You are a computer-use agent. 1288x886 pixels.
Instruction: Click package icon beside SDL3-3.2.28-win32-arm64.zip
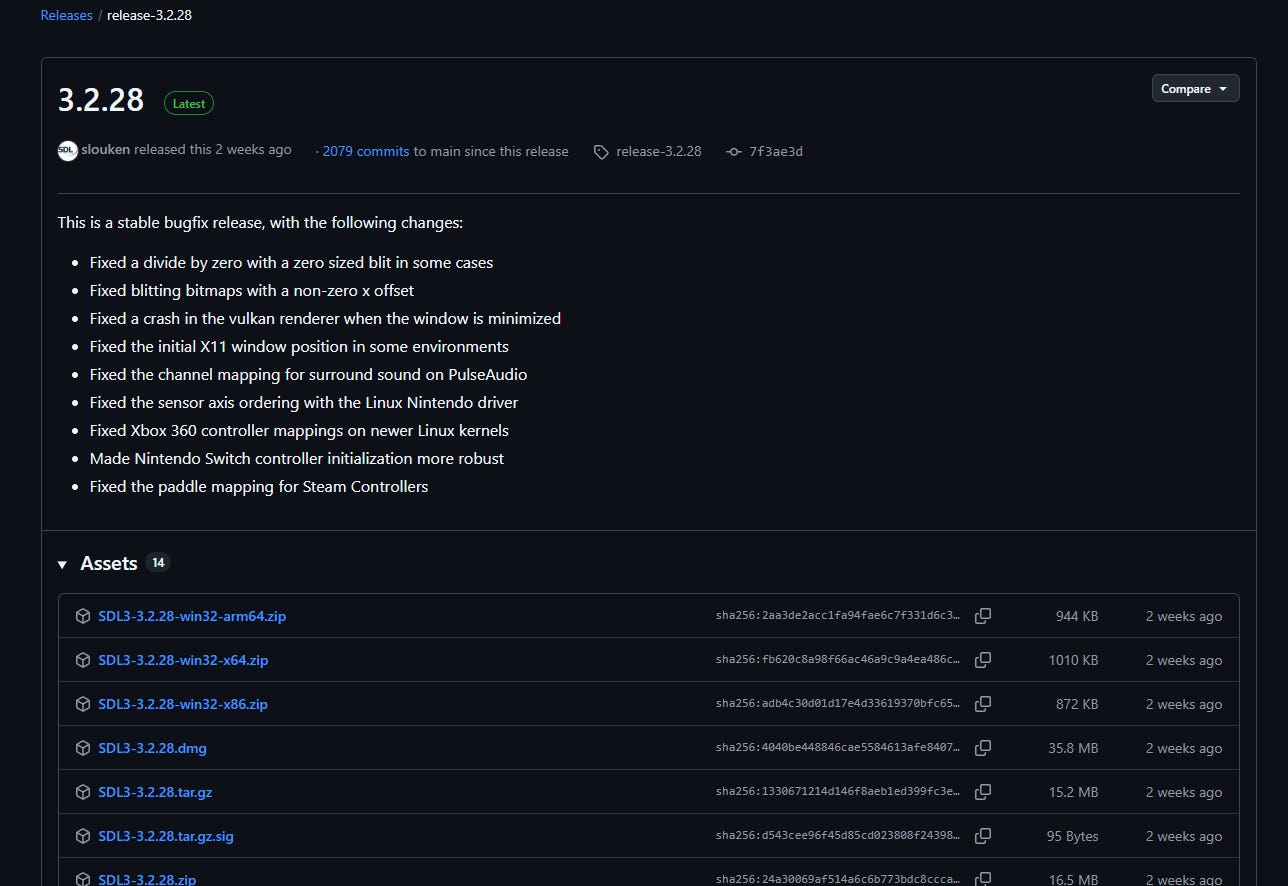click(x=83, y=616)
